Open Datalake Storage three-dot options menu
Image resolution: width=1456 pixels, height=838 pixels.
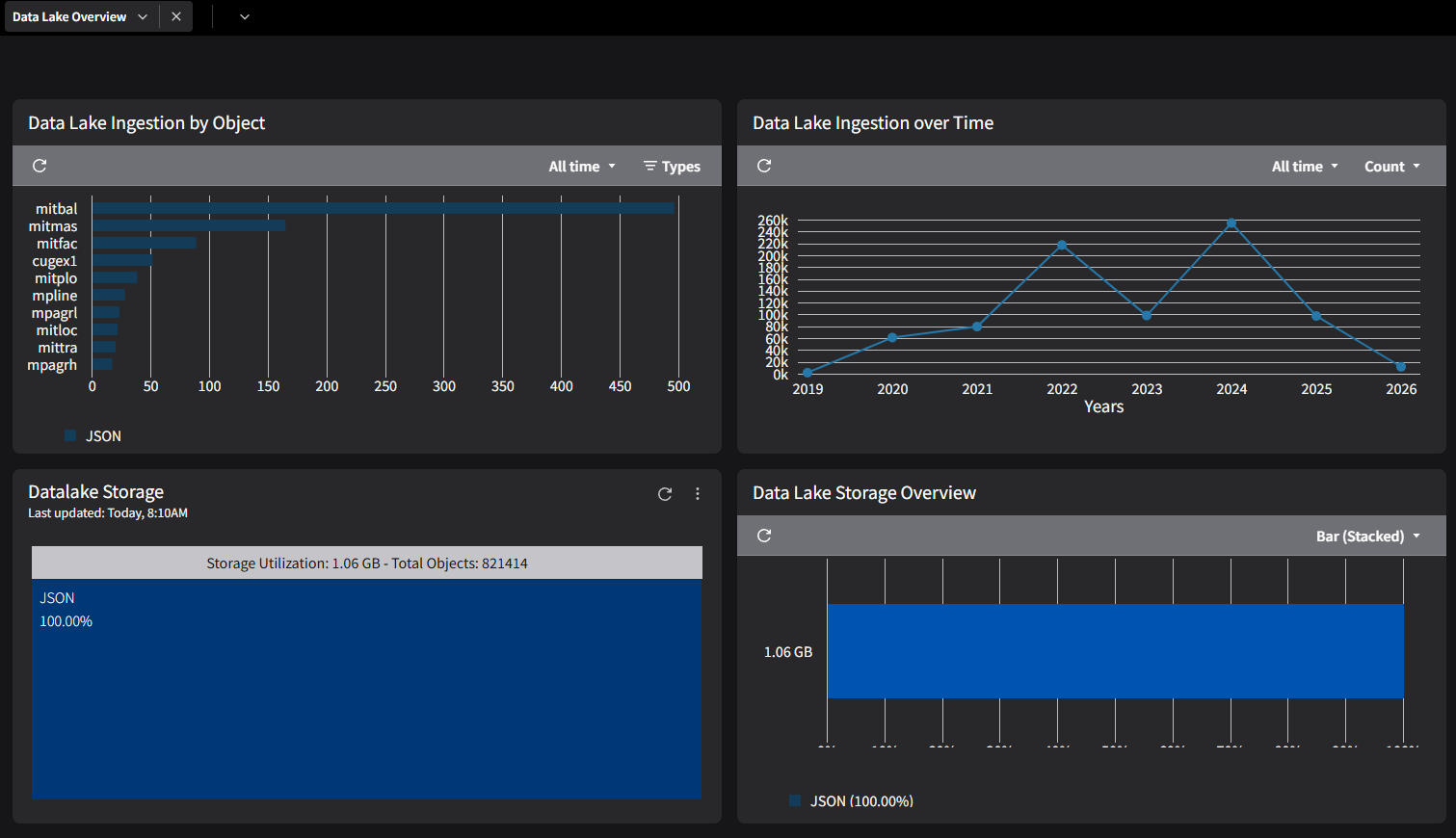pyautogui.click(x=698, y=494)
